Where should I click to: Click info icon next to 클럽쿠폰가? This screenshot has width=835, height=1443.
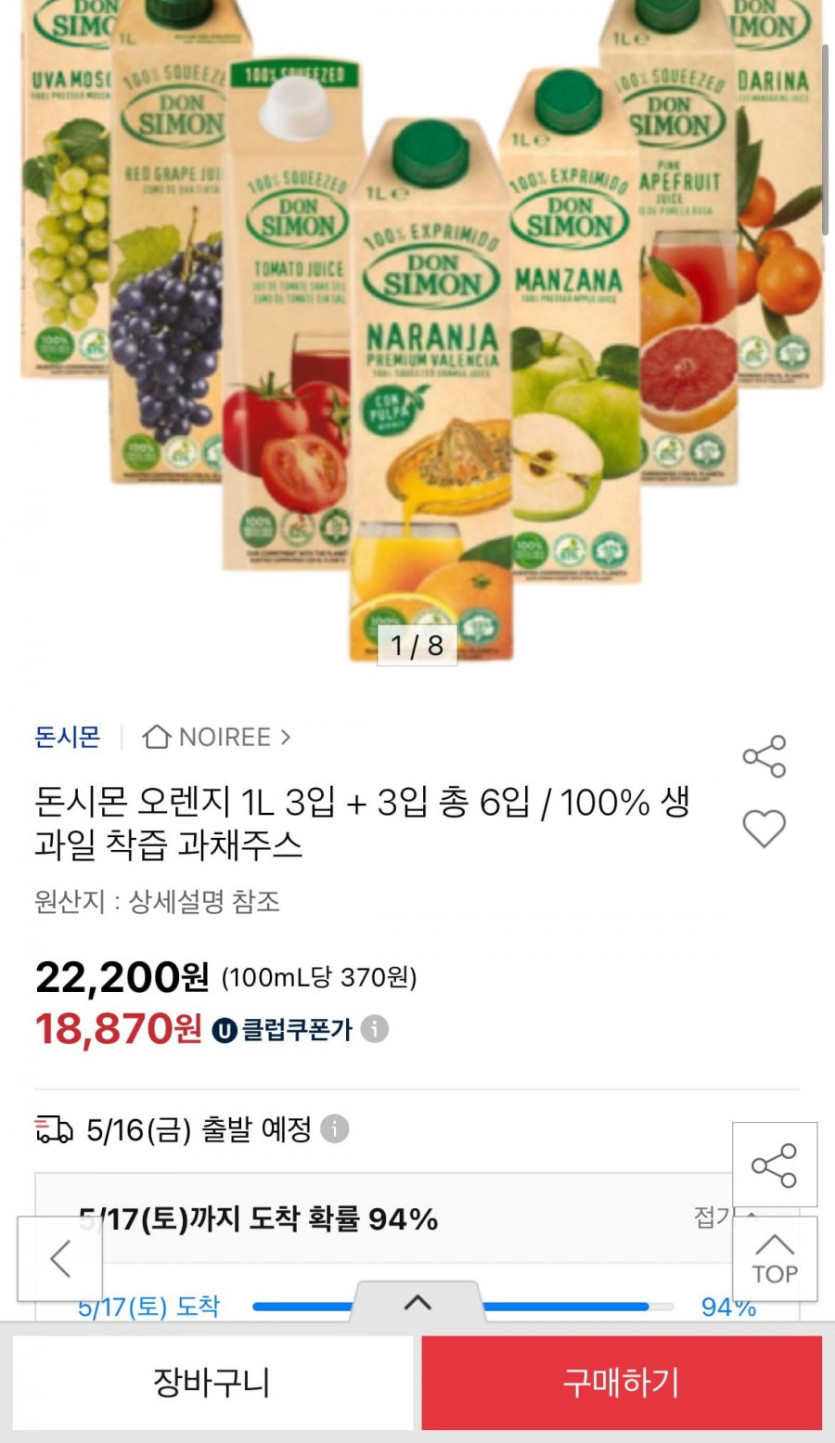(x=375, y=1029)
